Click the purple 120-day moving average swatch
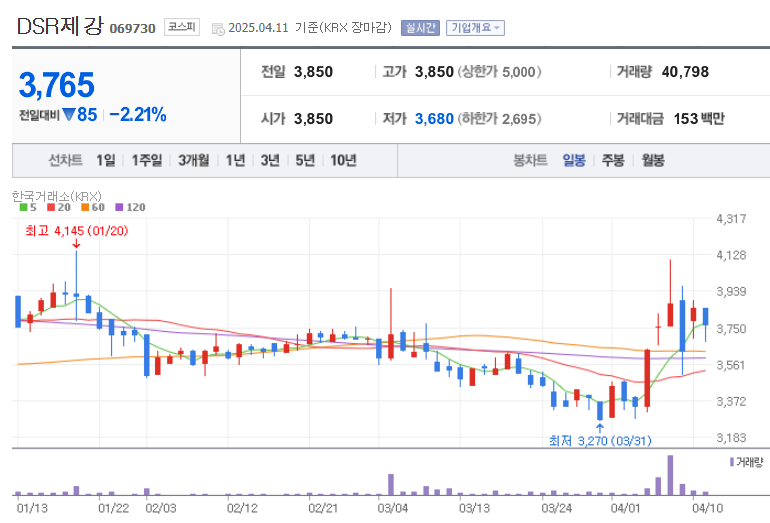770x523 pixels. (119, 207)
